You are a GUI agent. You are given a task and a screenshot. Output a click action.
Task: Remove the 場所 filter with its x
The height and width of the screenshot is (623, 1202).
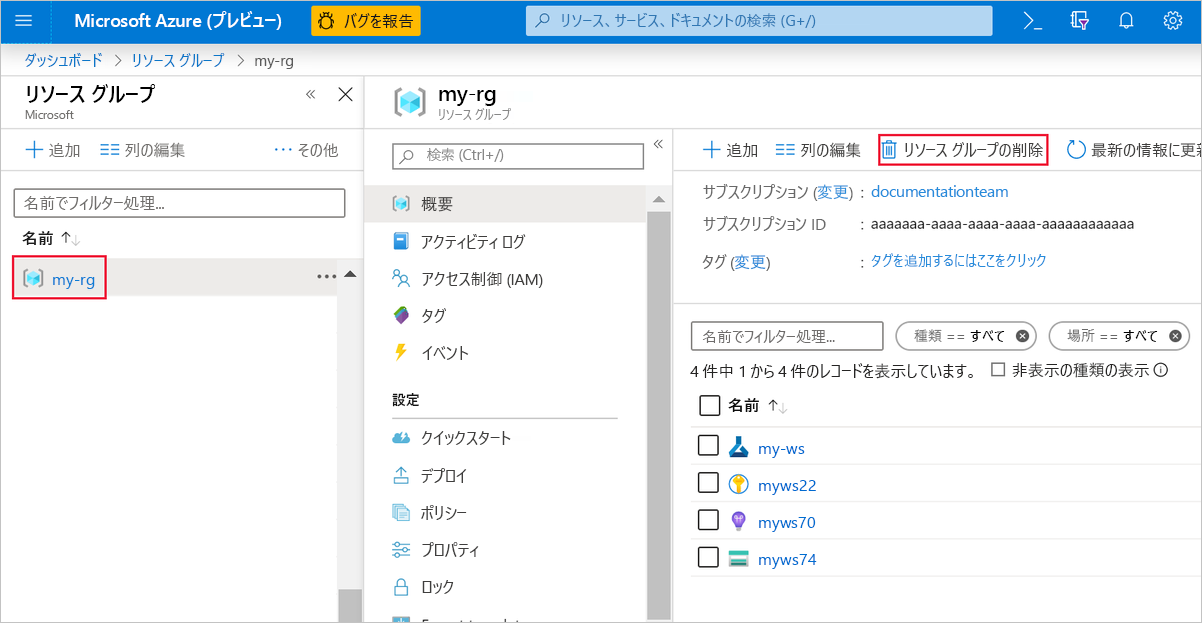(1175, 335)
